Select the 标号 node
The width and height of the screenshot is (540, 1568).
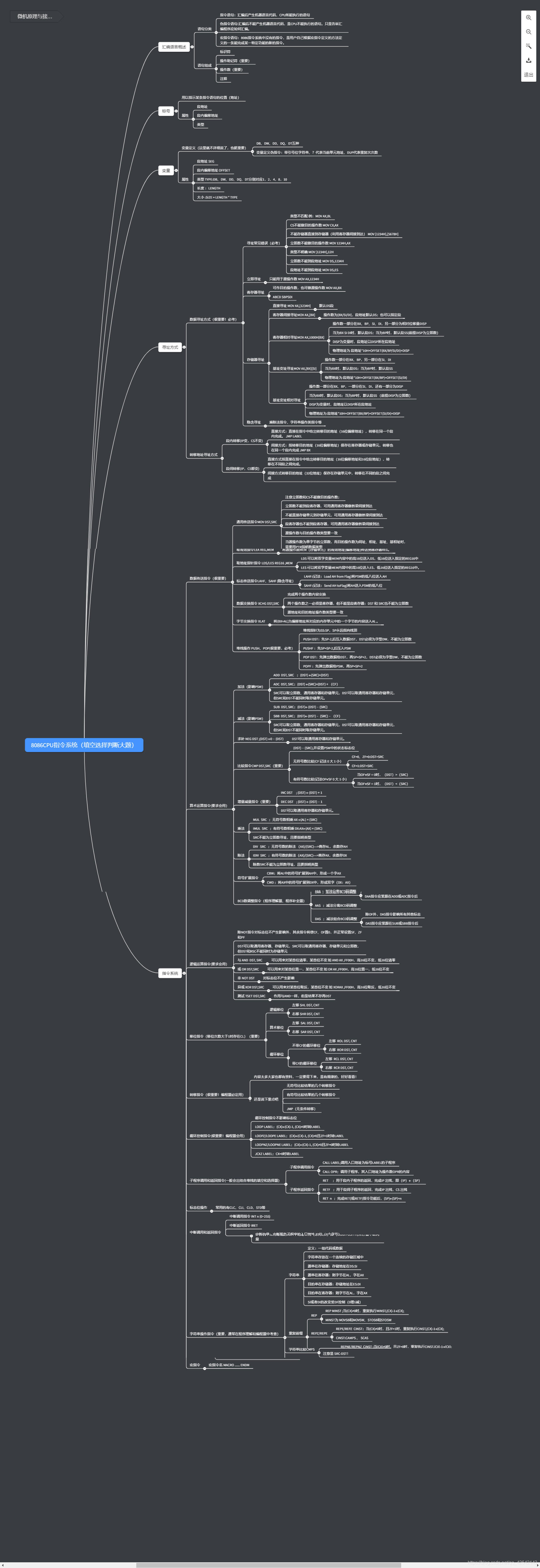(166, 111)
